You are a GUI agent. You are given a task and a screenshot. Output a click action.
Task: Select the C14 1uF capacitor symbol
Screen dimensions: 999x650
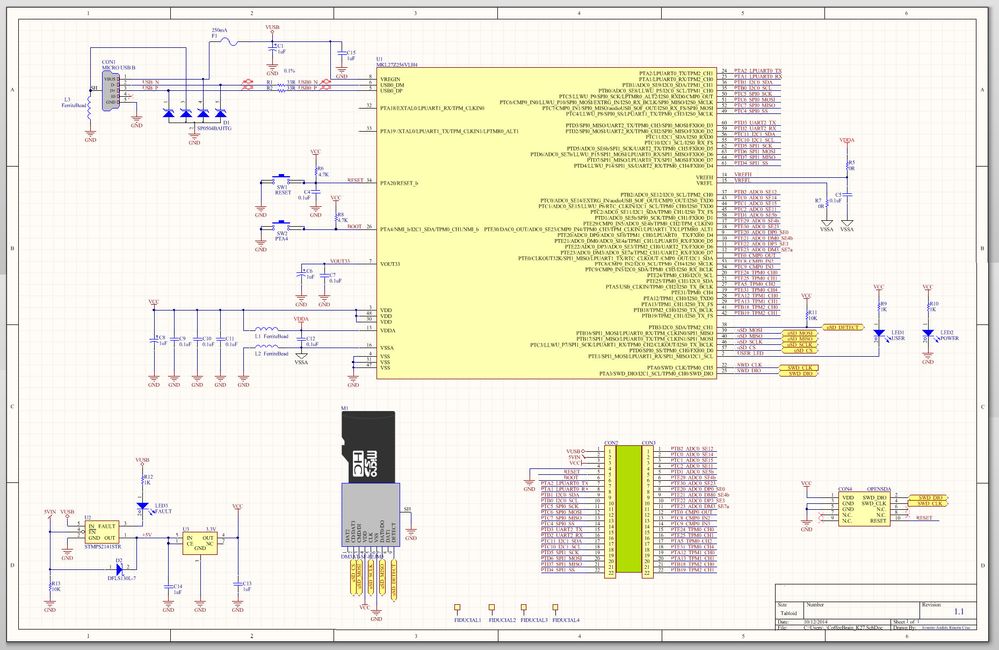169,588
